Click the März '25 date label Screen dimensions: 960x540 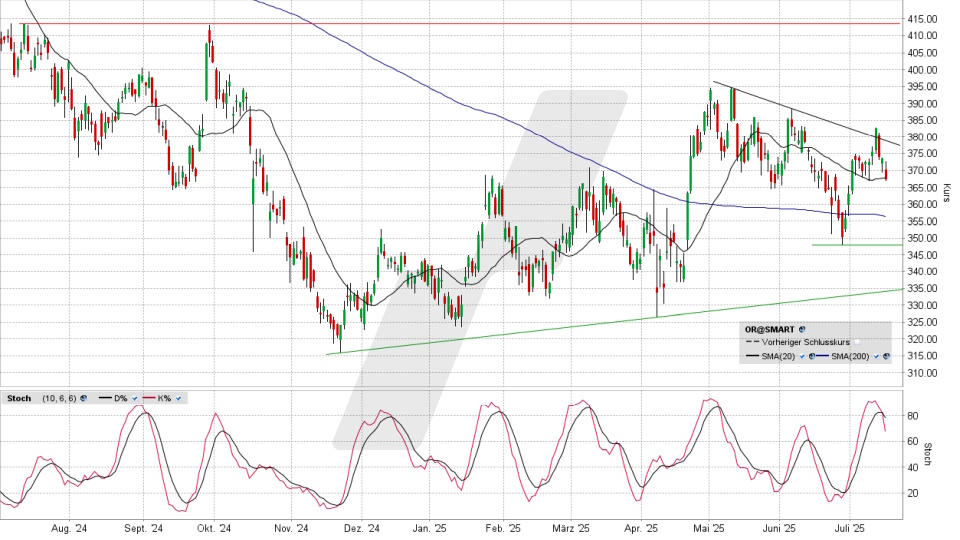(571, 528)
